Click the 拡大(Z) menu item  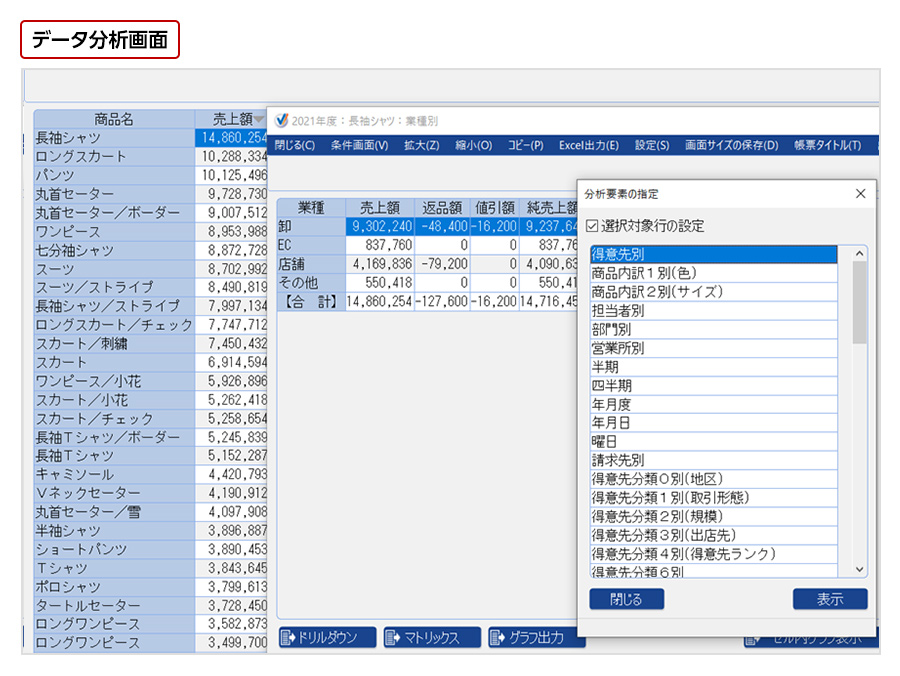[x=421, y=145]
